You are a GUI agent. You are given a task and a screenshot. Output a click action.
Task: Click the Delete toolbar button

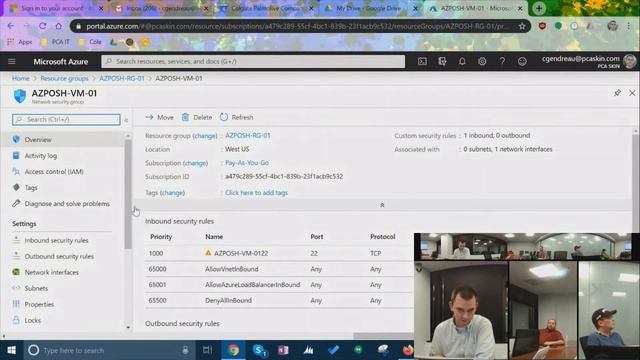197,117
